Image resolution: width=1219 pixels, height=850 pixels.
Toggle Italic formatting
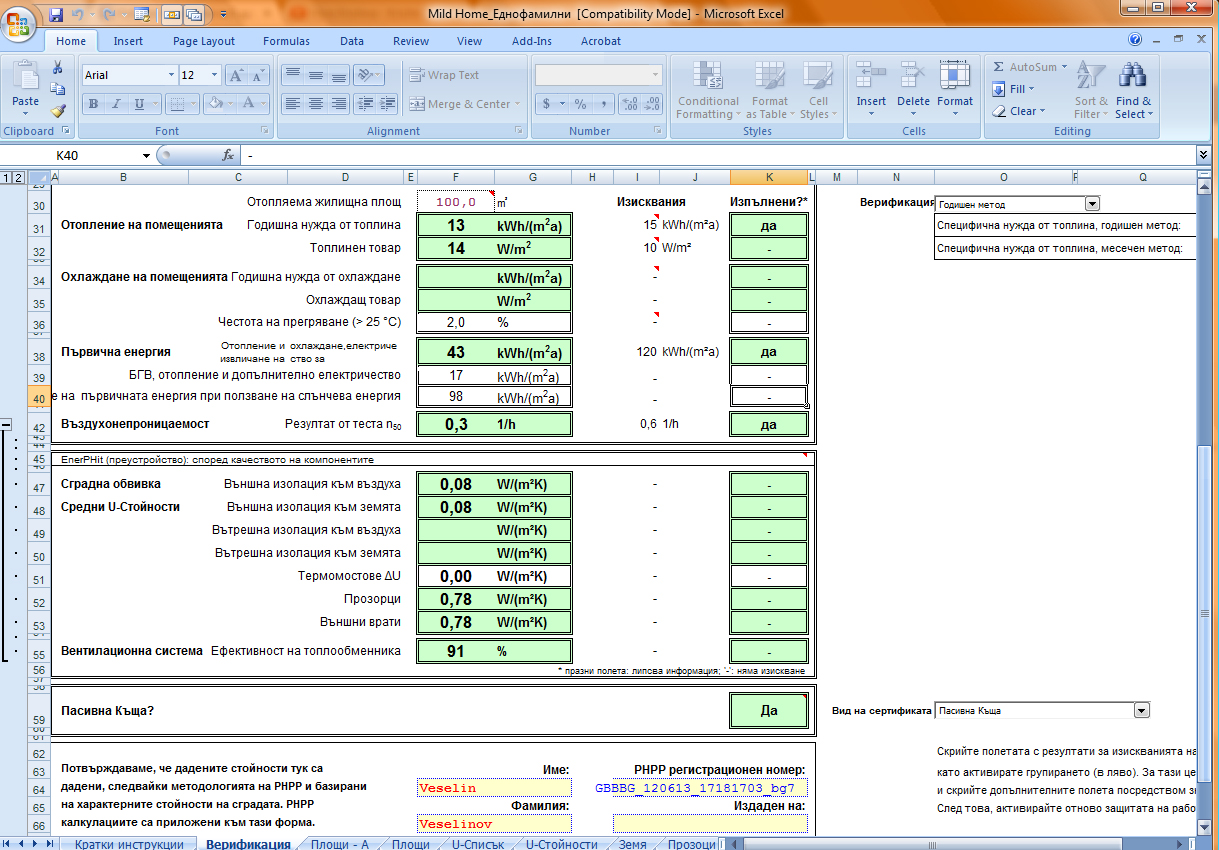(116, 104)
